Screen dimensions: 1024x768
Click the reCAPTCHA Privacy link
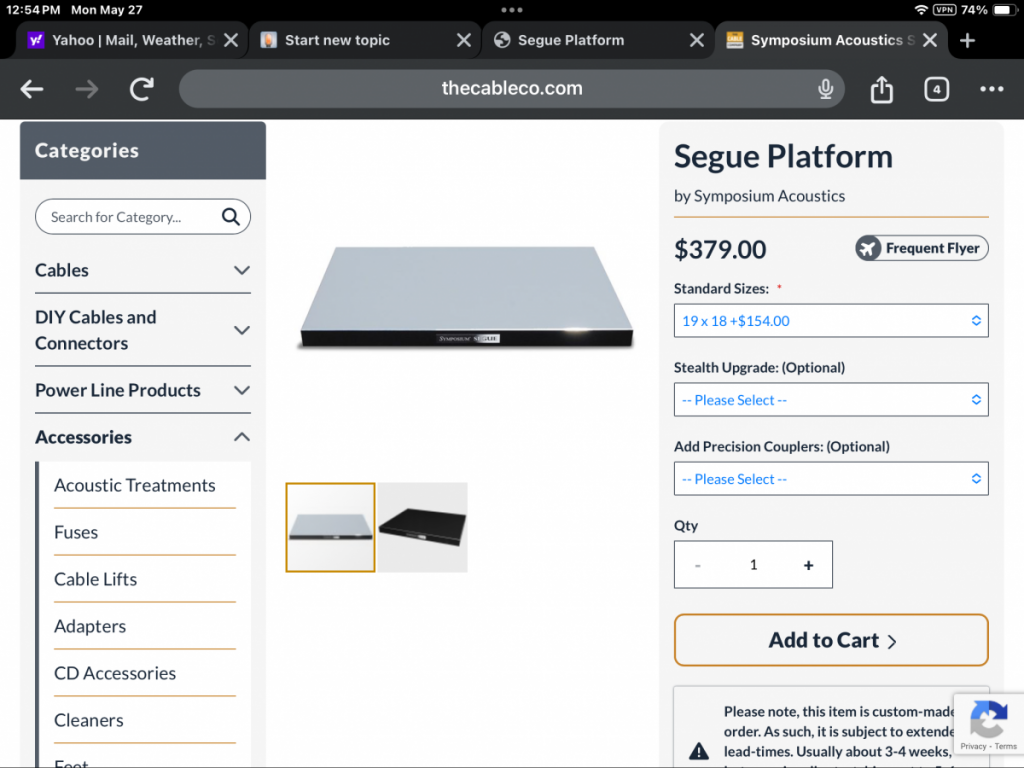973,746
